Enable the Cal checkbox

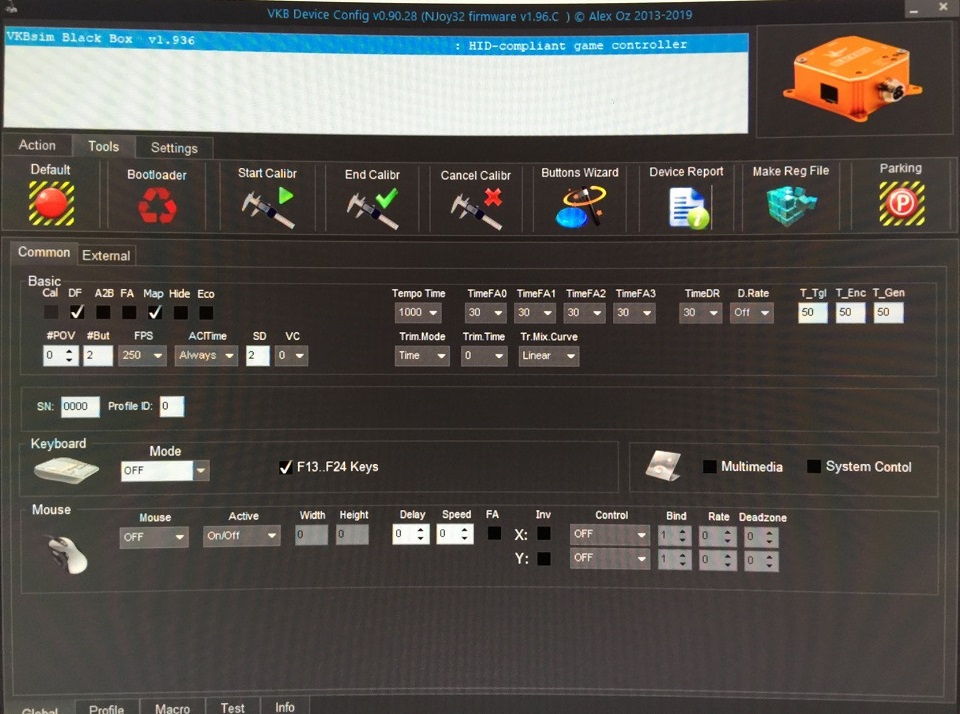pyautogui.click(x=51, y=312)
